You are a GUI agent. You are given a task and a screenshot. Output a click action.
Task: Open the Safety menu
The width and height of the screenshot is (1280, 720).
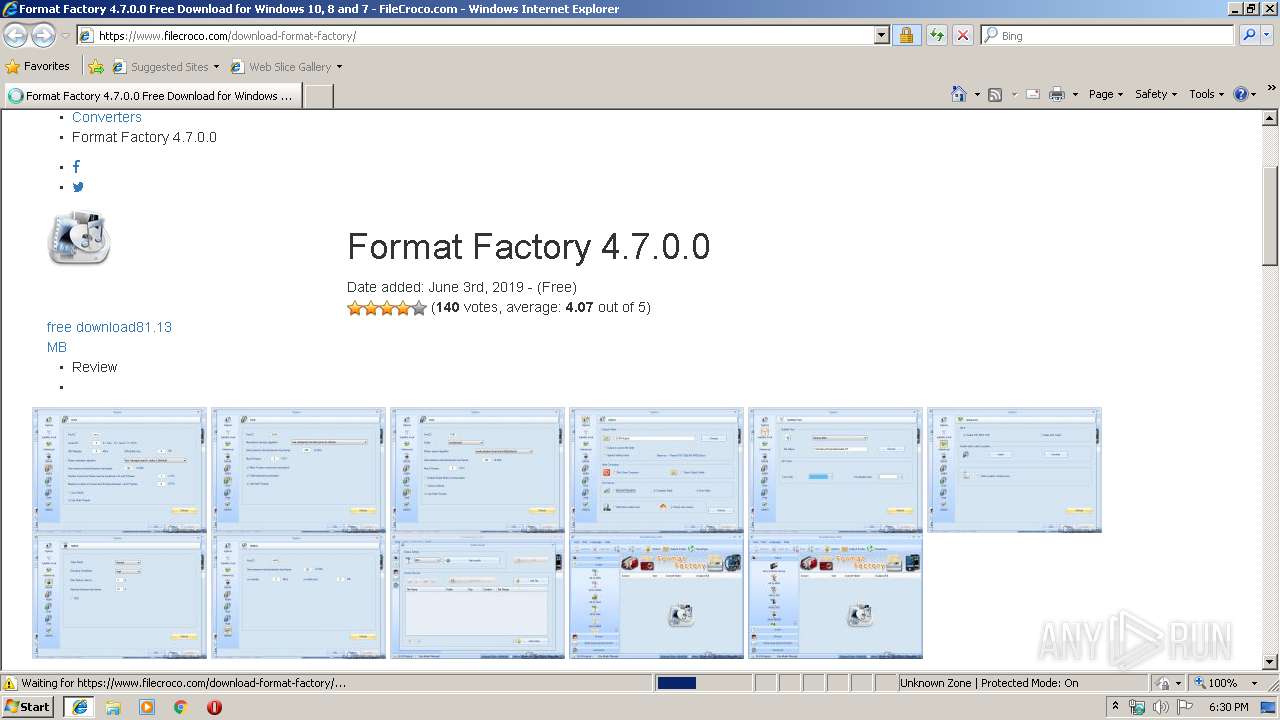coord(1156,94)
